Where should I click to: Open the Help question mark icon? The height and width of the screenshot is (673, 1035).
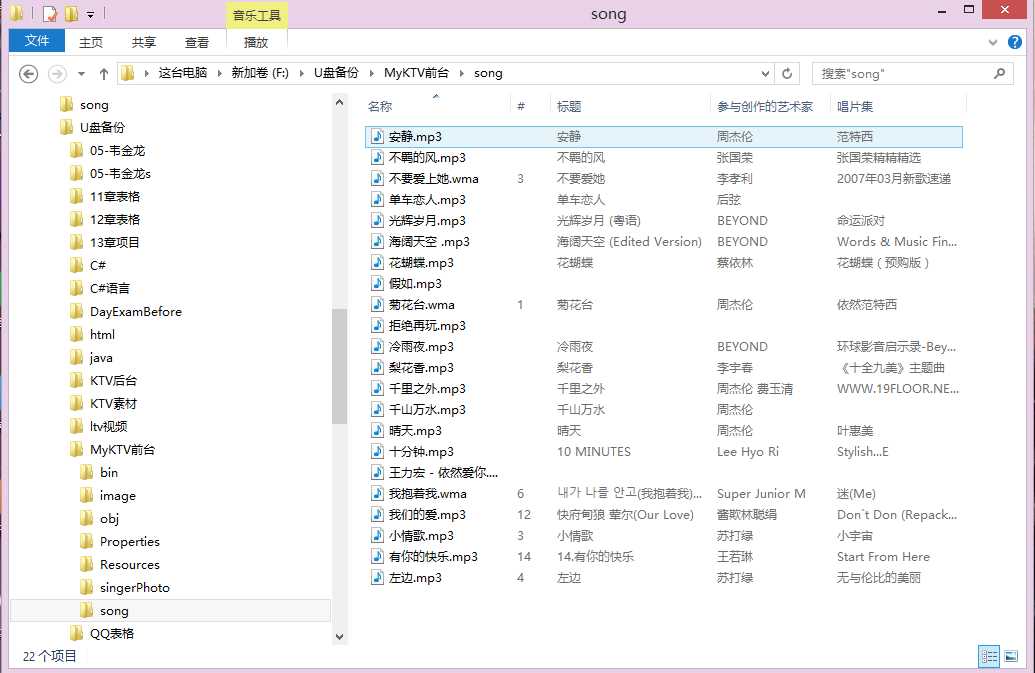pos(1015,42)
